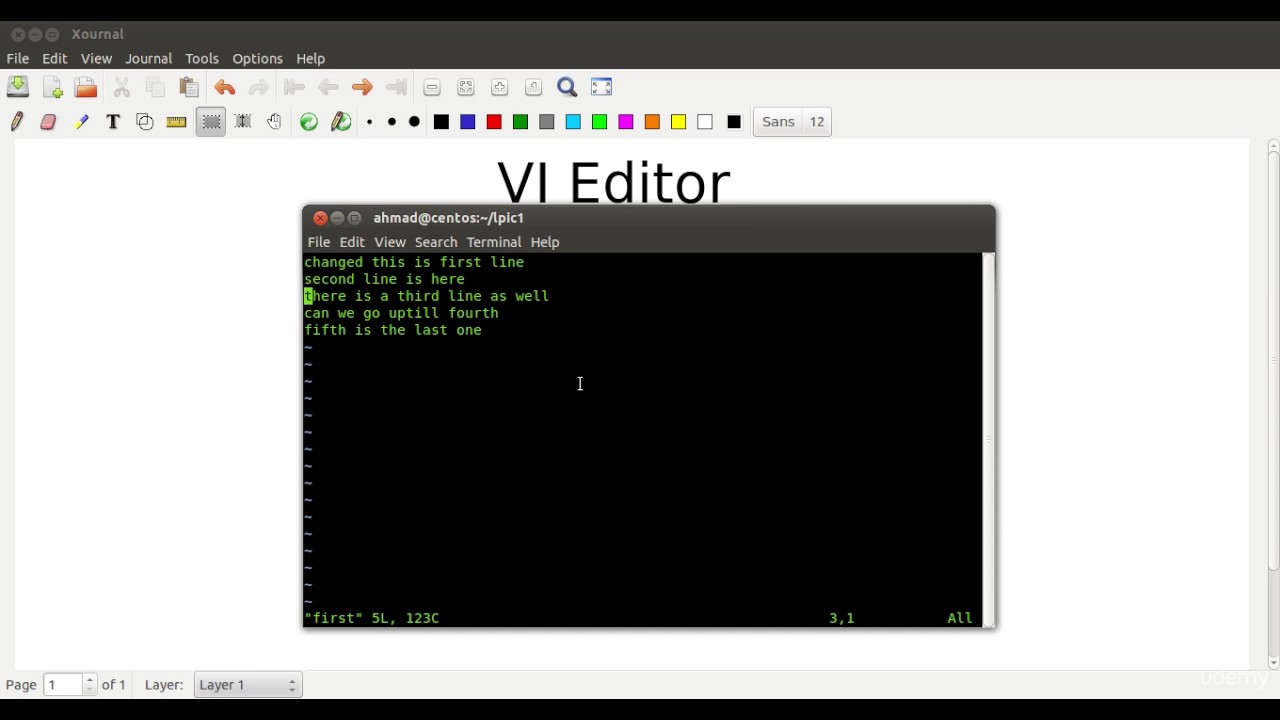Zoom out with the minus icon

point(432,88)
